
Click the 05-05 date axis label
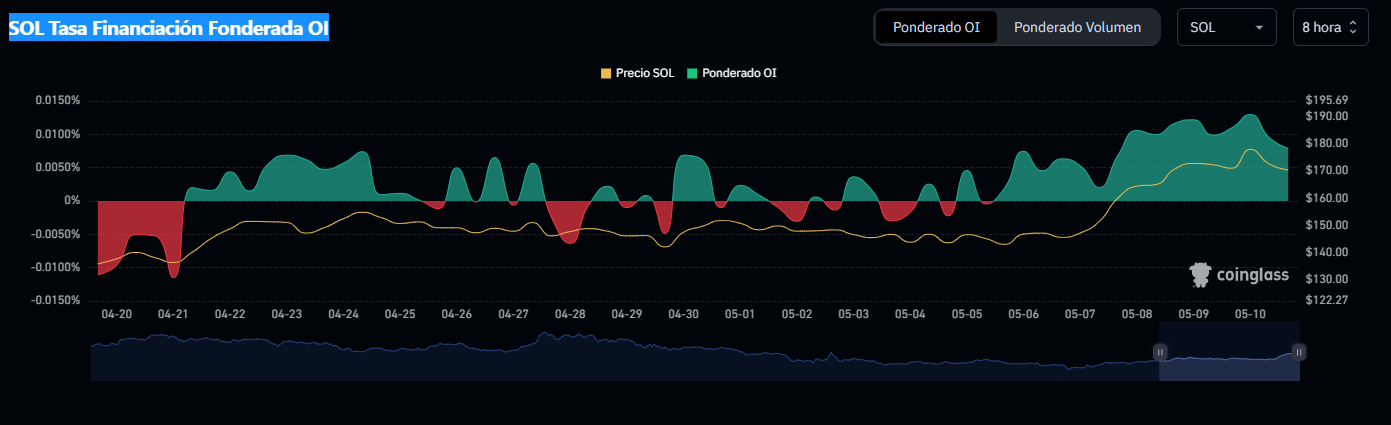point(967,314)
